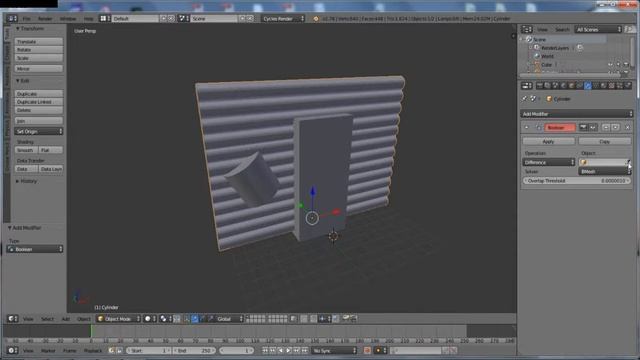Select the translate manipulator icon
The height and width of the screenshot is (360, 640).
click(x=195, y=319)
